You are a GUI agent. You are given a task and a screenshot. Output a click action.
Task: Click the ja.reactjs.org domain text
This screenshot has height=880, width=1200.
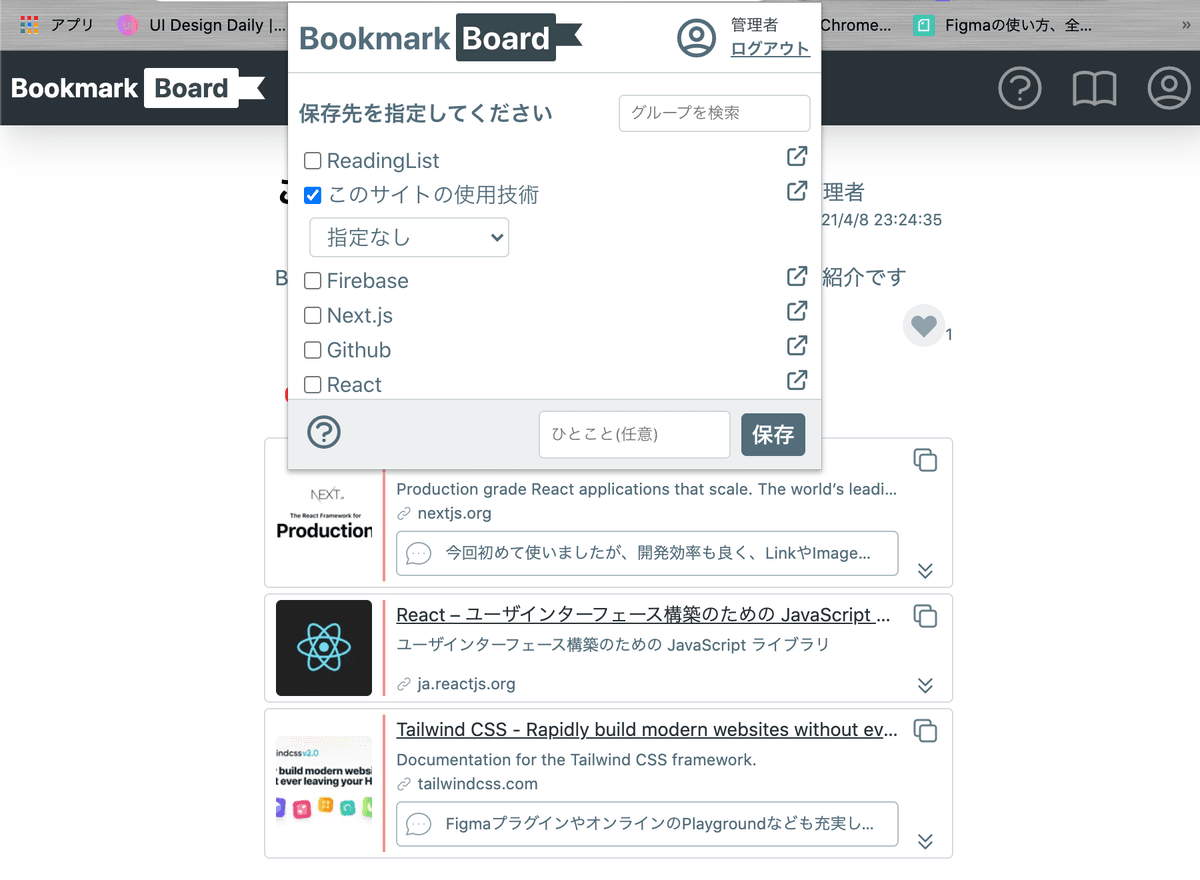coord(466,684)
